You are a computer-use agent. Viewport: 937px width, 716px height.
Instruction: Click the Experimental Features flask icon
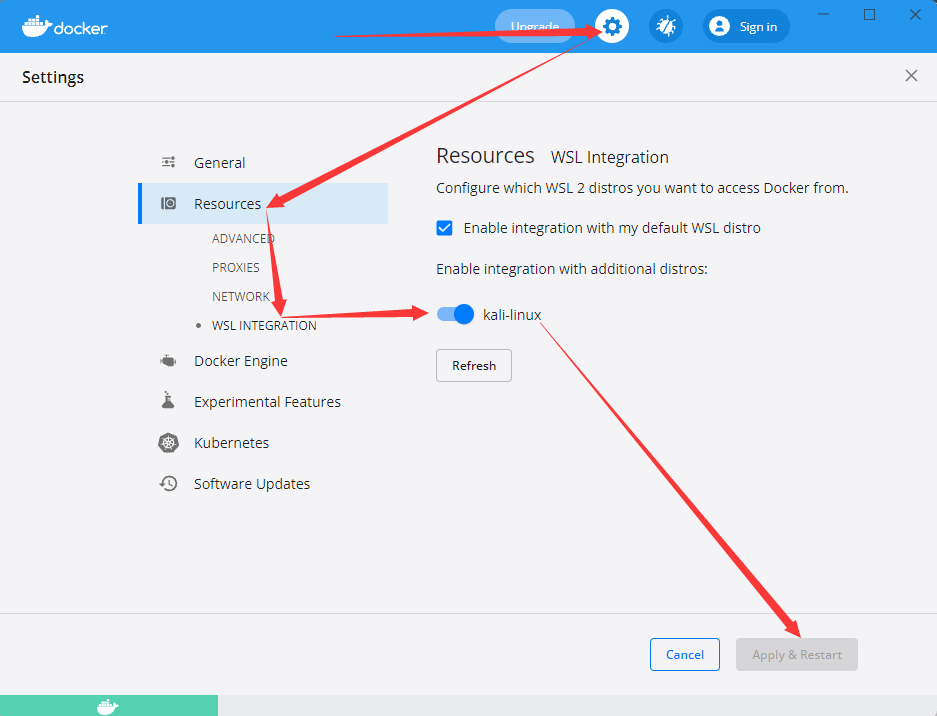coord(168,401)
